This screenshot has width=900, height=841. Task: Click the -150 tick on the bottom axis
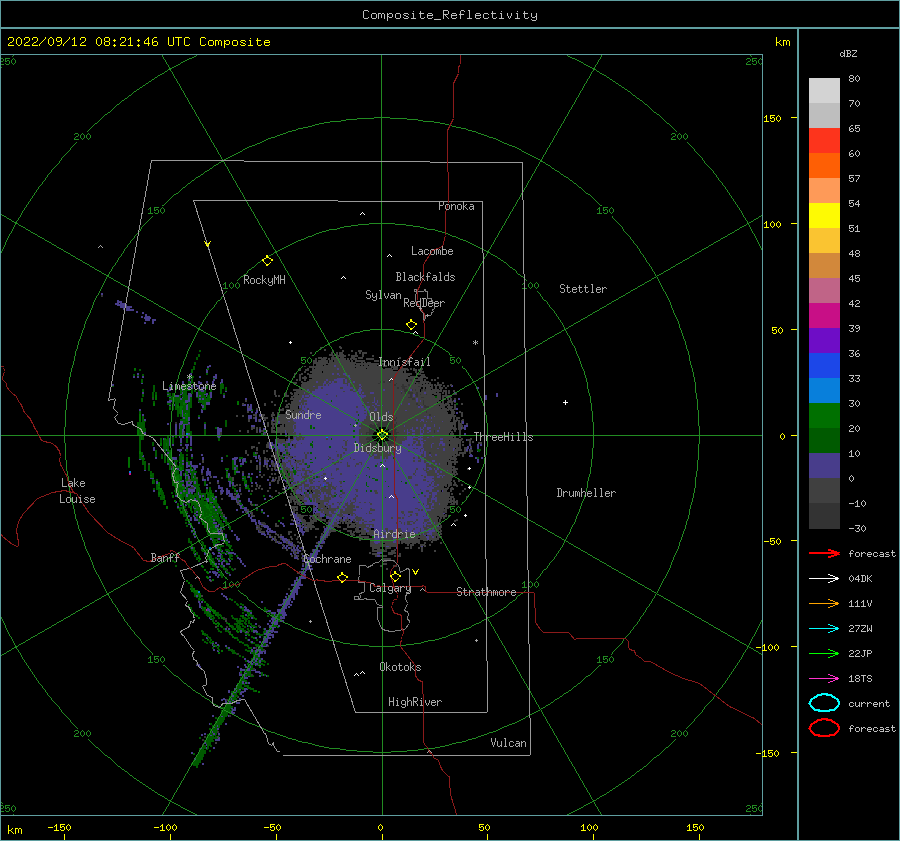point(59,828)
